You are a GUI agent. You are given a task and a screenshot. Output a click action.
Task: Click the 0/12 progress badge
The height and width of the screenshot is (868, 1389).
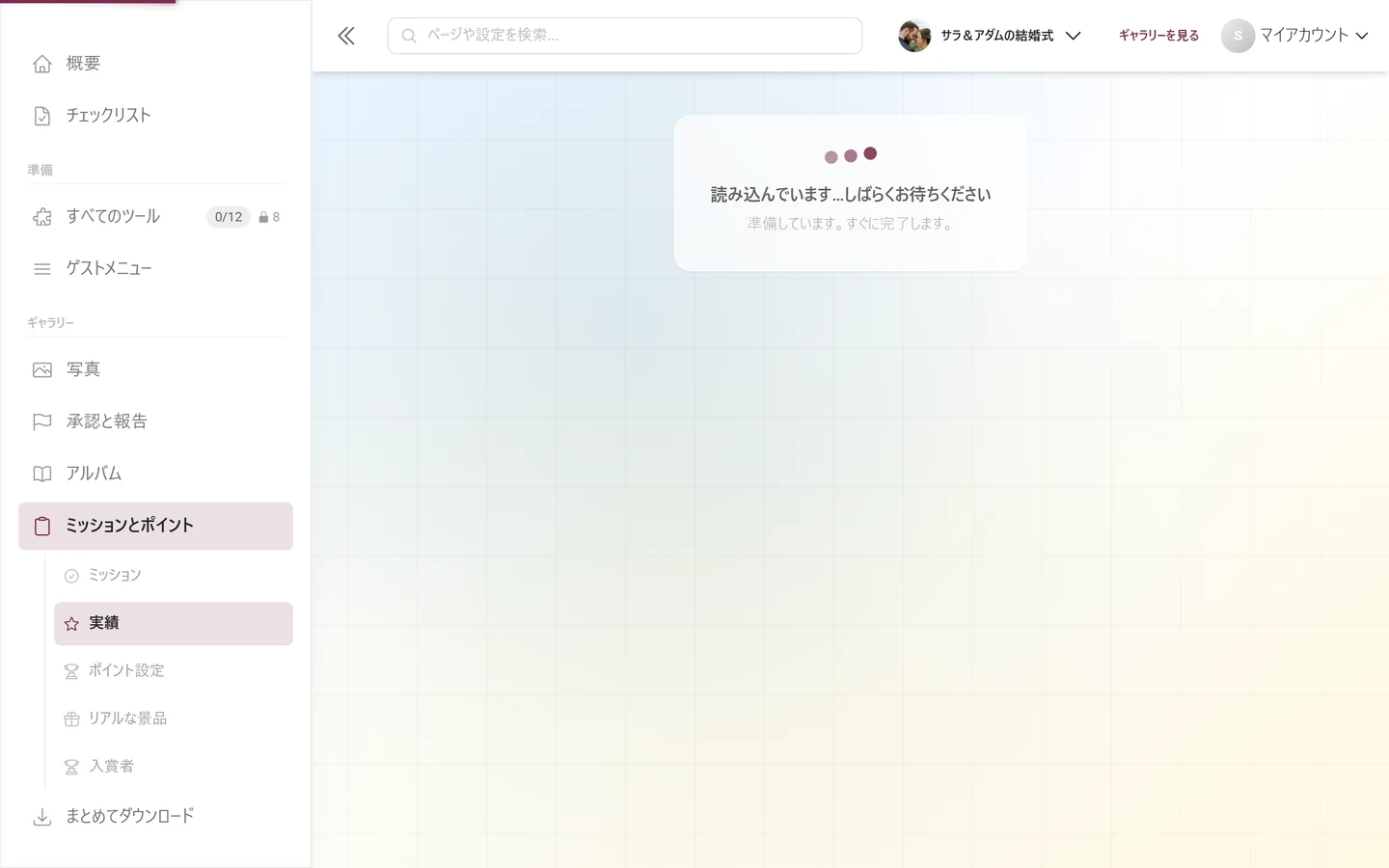[x=229, y=217]
